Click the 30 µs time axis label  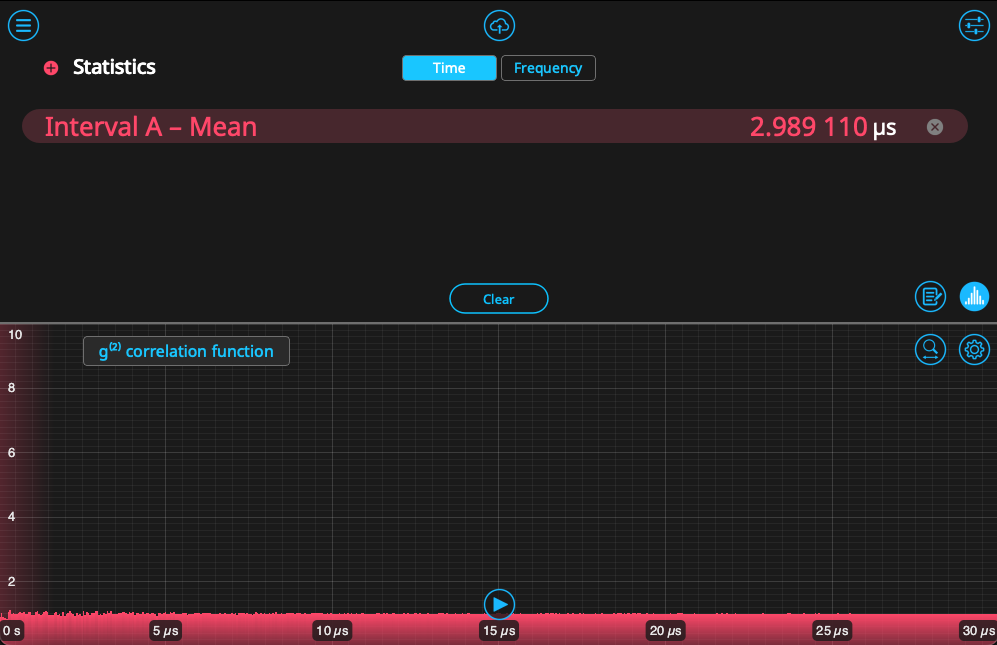977,631
